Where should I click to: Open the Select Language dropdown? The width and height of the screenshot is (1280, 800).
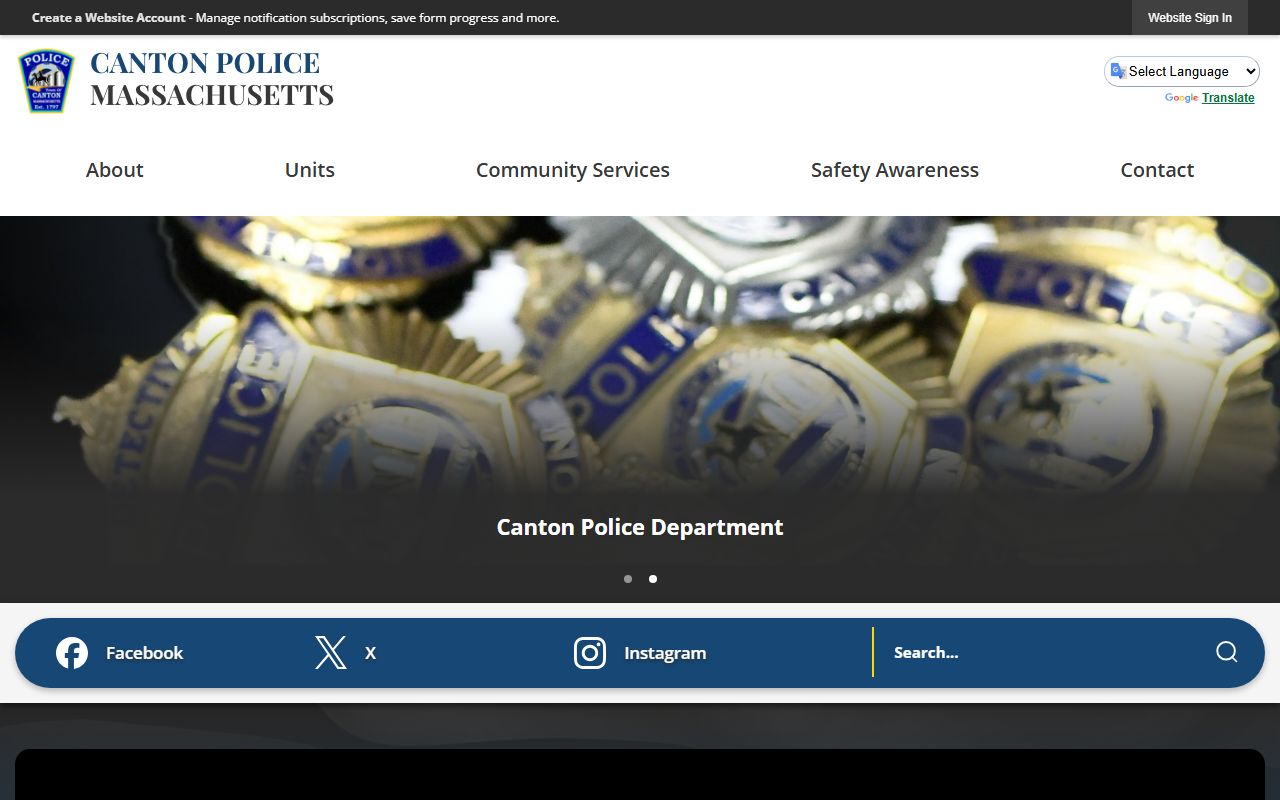pyautogui.click(x=1182, y=71)
